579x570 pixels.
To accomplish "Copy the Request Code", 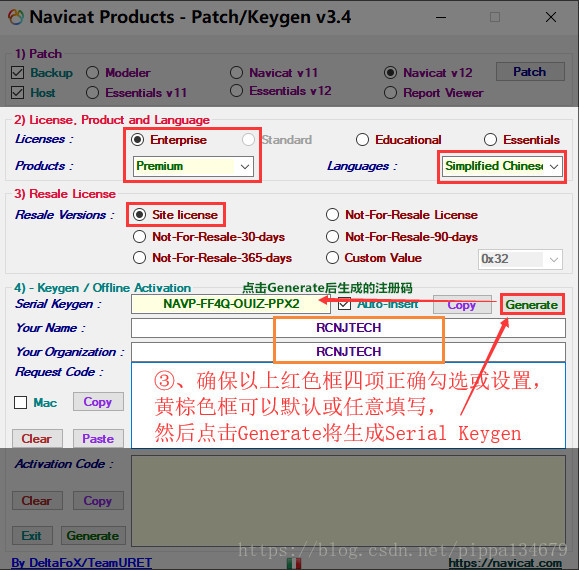I will [98, 401].
